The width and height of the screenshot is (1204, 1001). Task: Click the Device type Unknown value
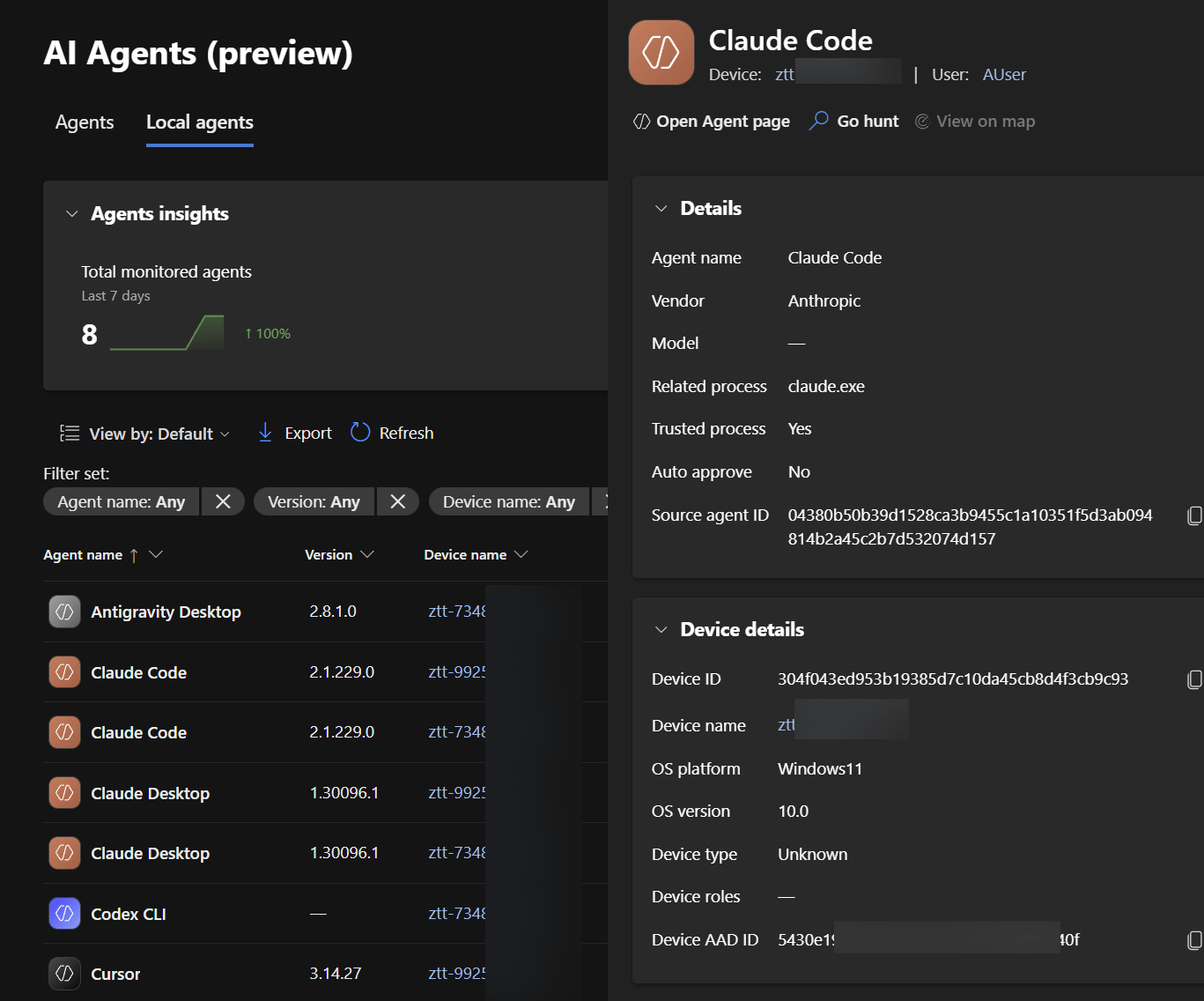(x=813, y=855)
